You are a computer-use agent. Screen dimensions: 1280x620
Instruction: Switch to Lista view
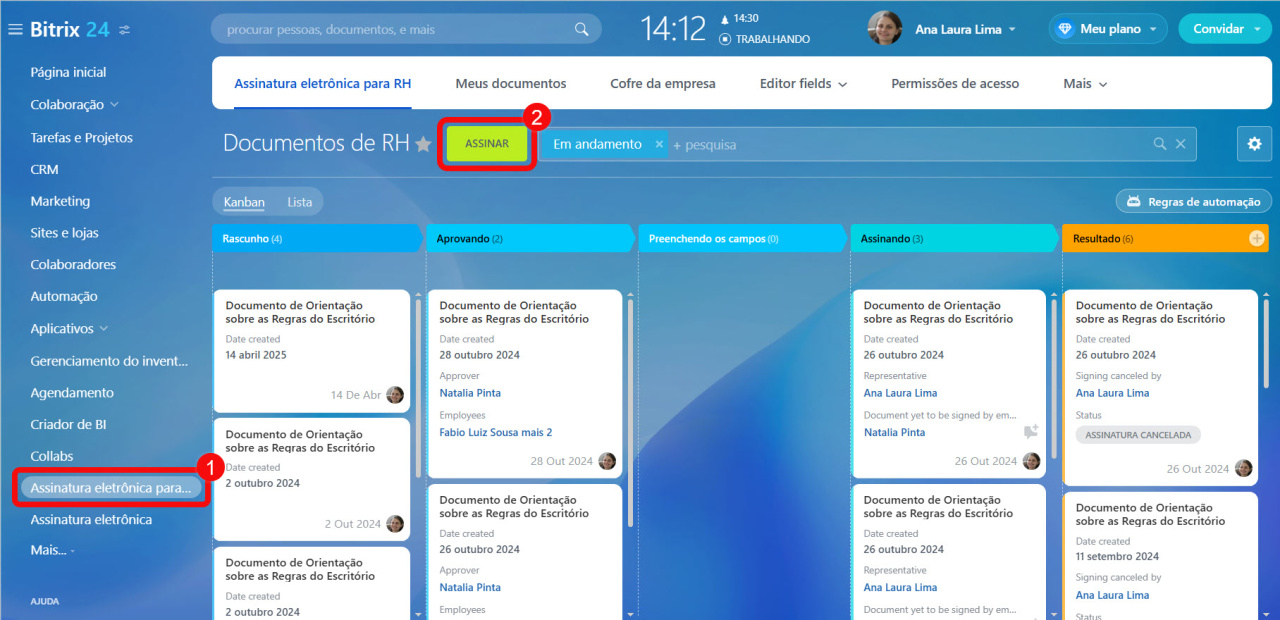click(299, 202)
